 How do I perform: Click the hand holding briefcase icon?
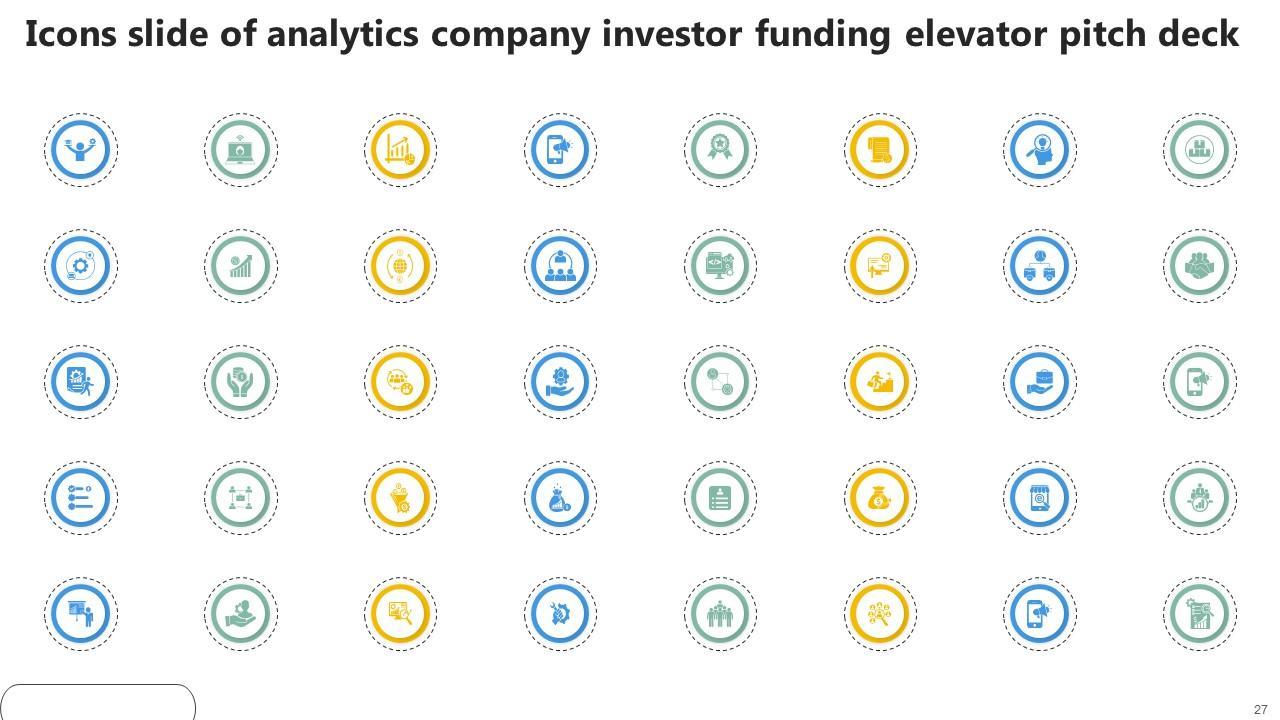click(1040, 381)
